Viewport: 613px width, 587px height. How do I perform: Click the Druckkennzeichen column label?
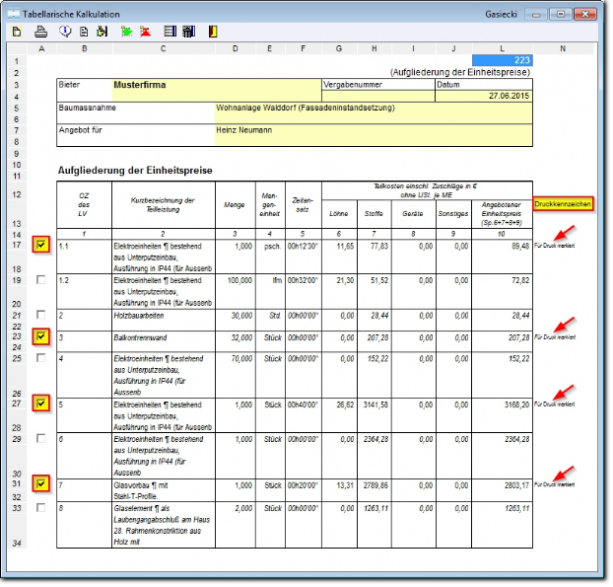tap(563, 204)
